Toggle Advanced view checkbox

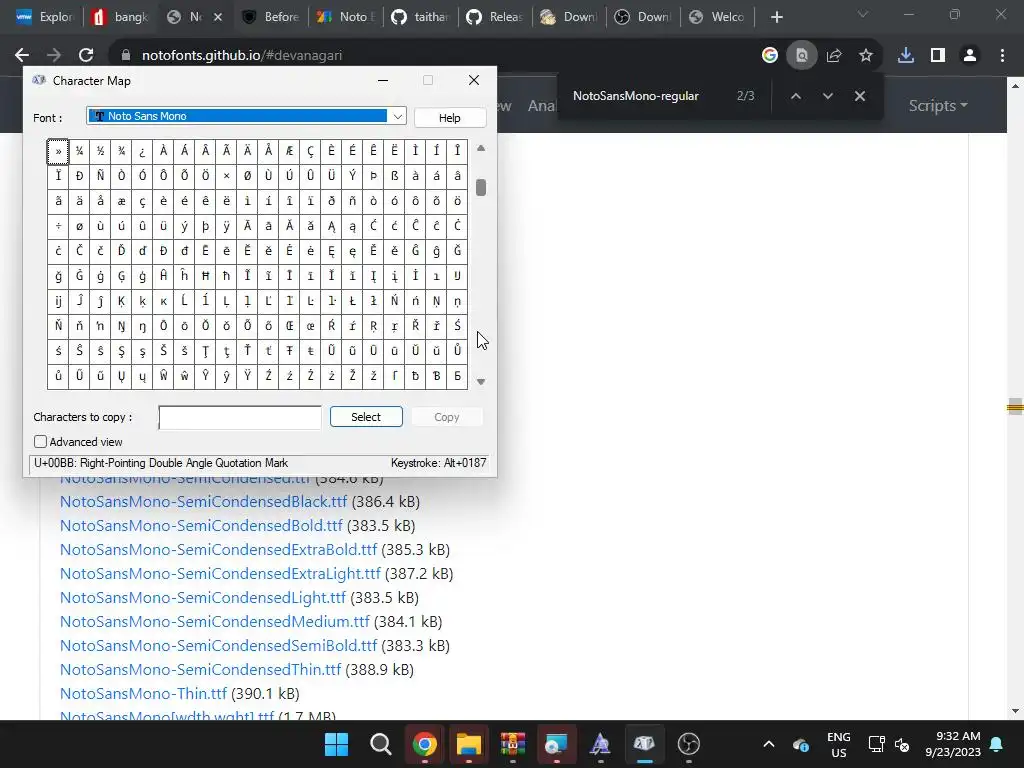click(40, 442)
